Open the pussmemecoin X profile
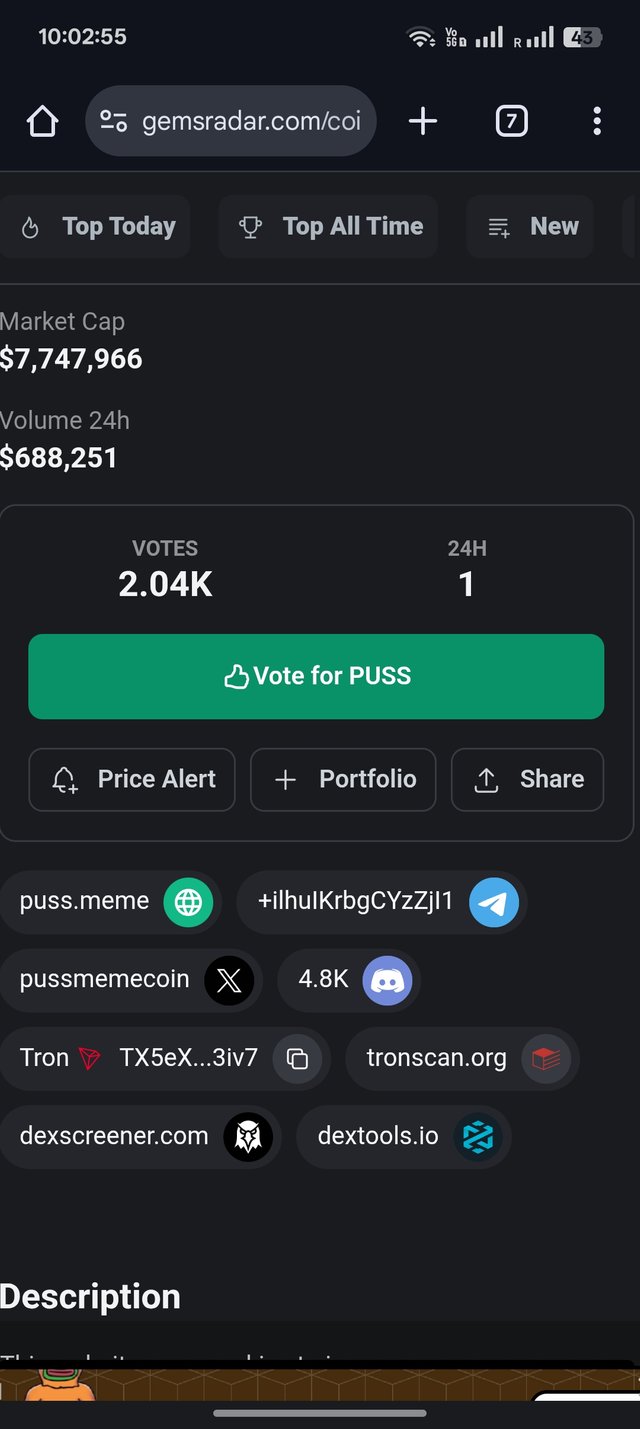This screenshot has width=640, height=1429. tap(131, 979)
